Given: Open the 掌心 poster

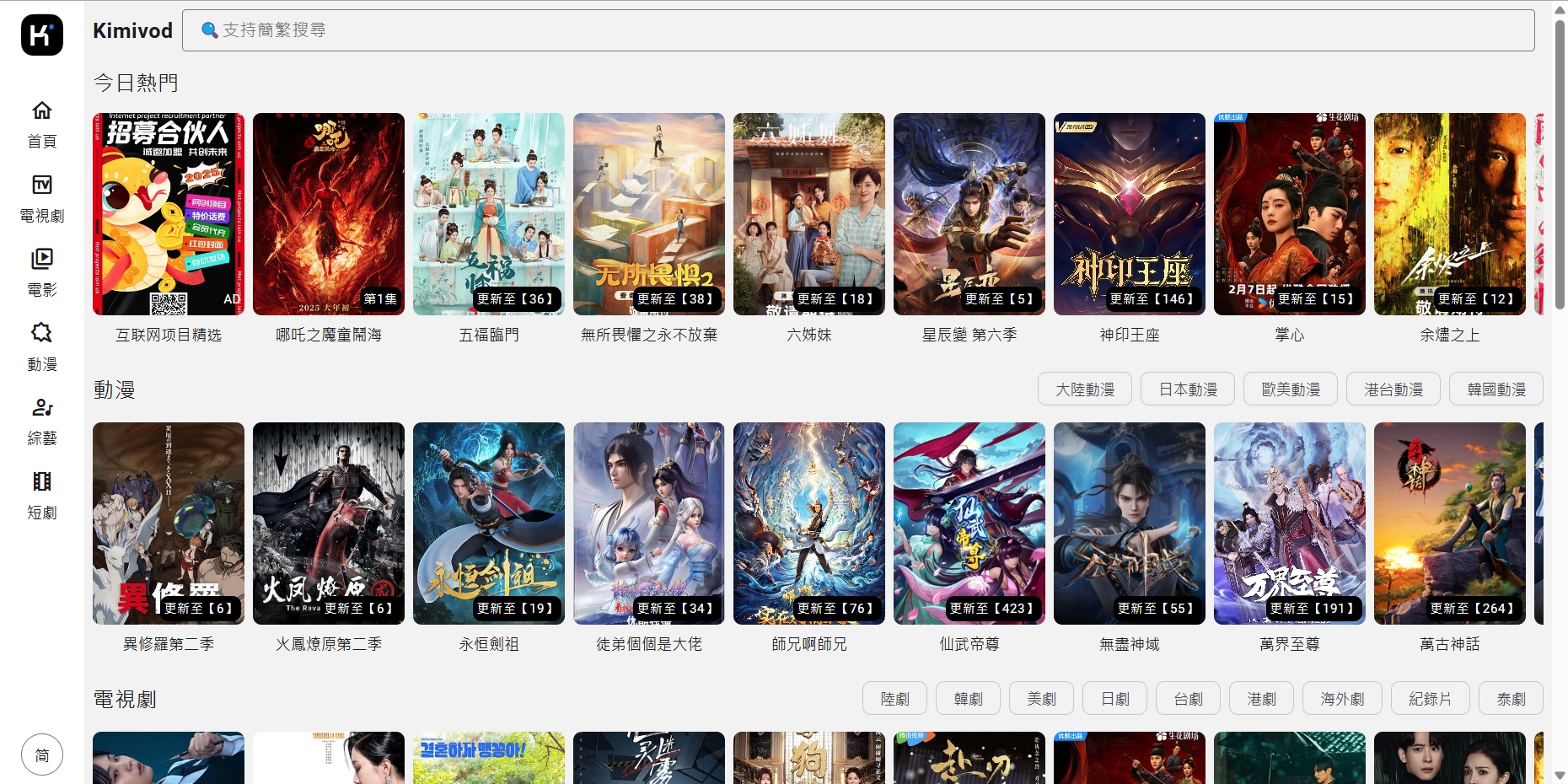Looking at the screenshot, I should click(1290, 214).
